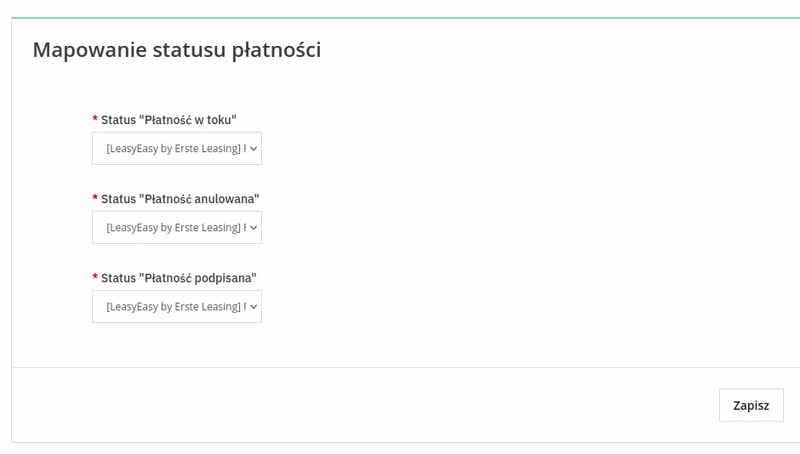Open the "Płatność podpisana" status dropdown

click(x=176, y=306)
